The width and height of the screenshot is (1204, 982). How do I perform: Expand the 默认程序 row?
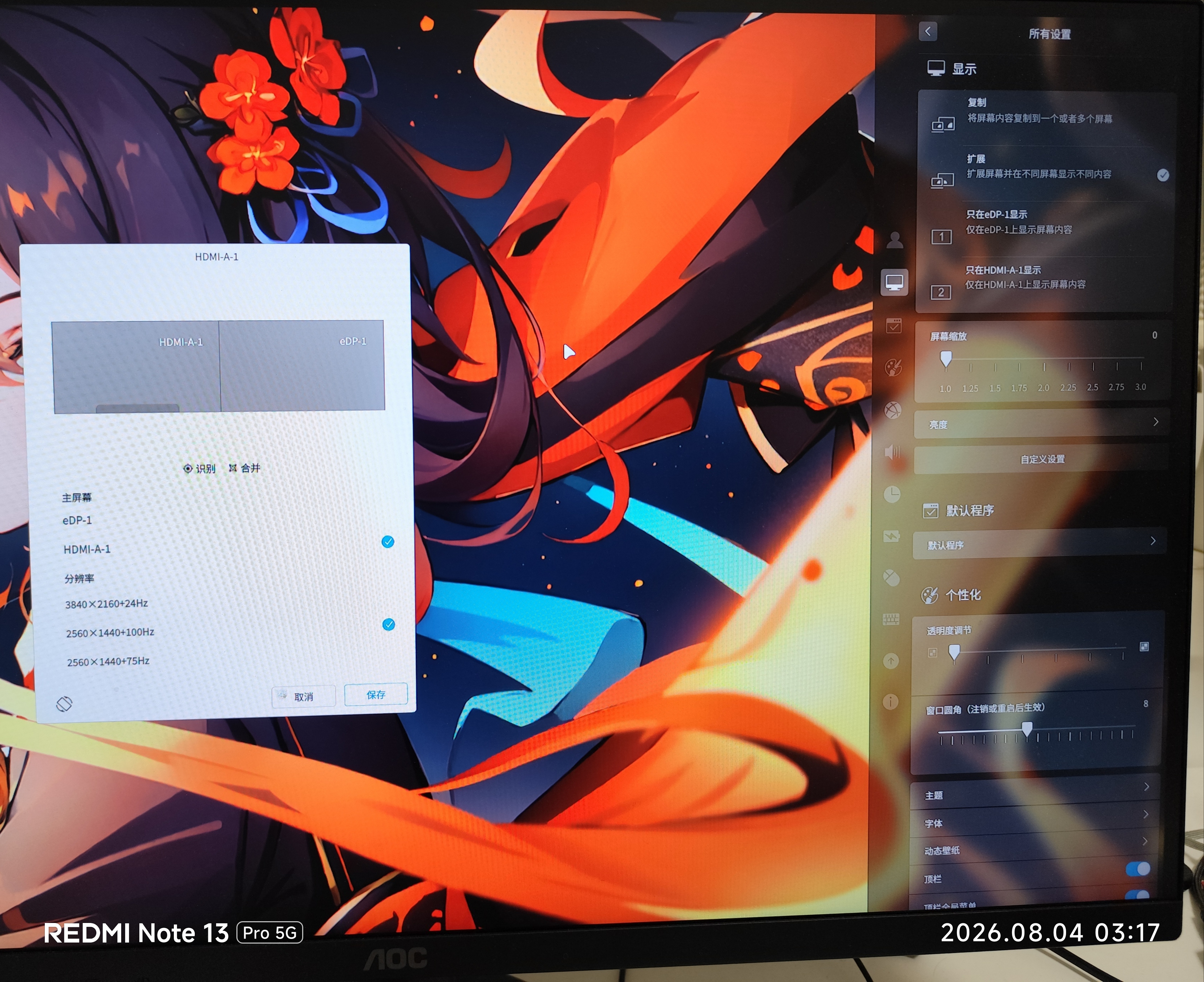click(1039, 544)
